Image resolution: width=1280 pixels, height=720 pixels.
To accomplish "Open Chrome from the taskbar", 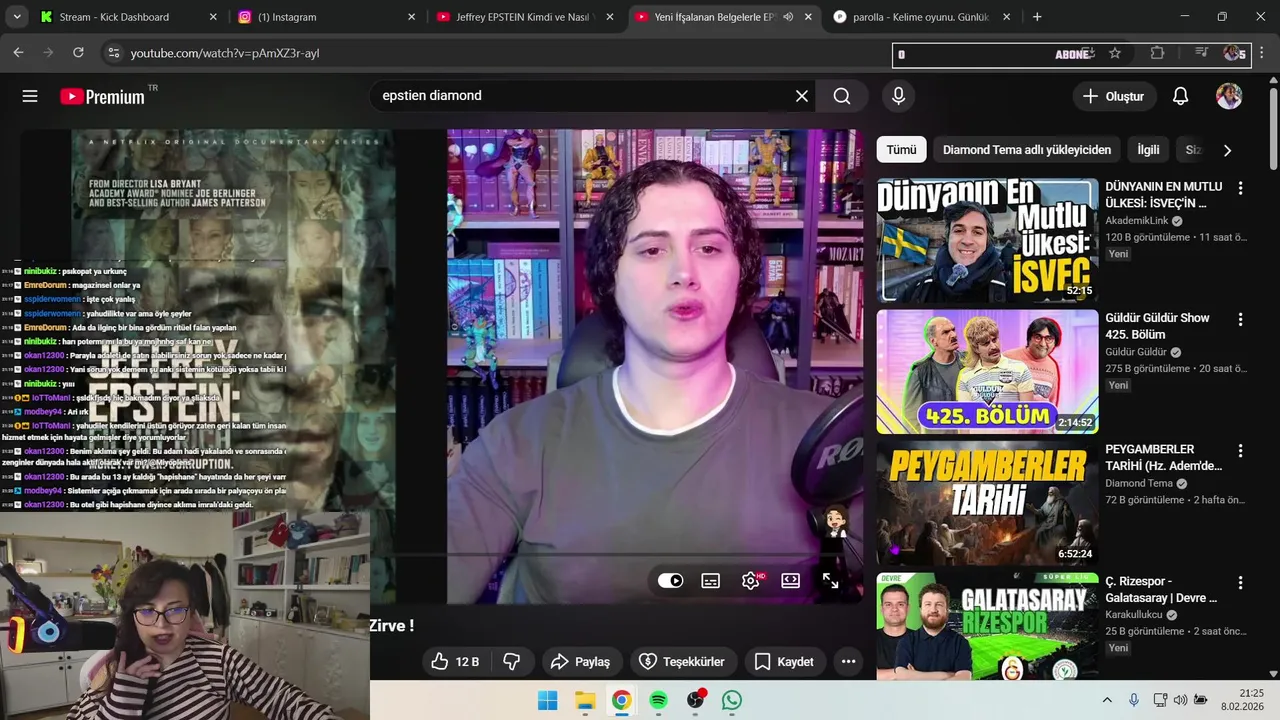I will click(621, 700).
